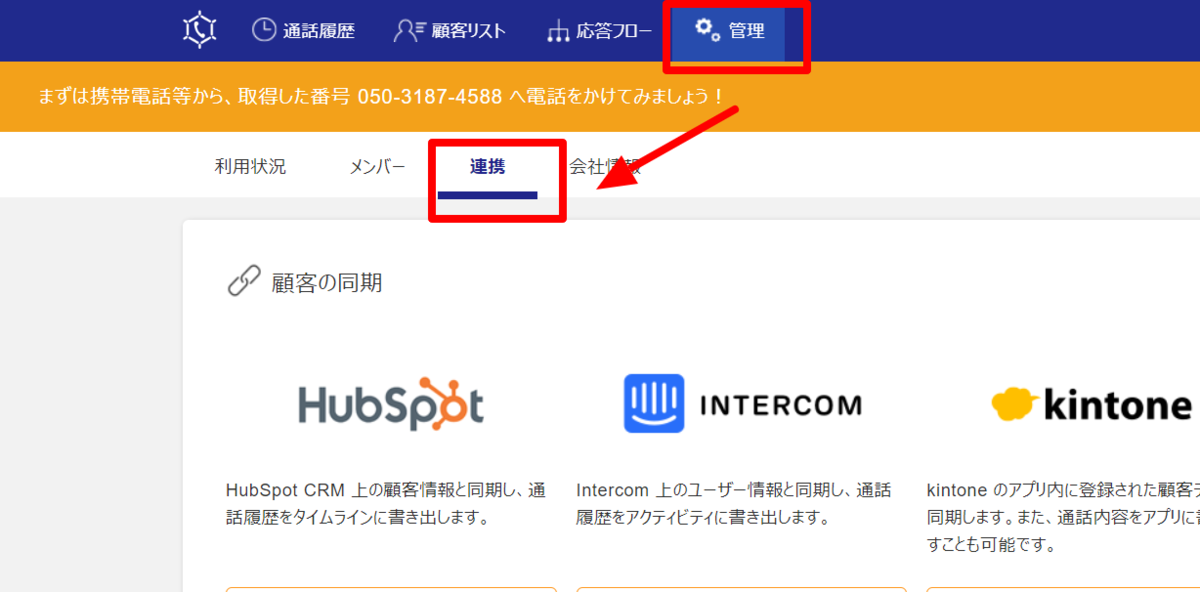
Task: Click the clock icon beside 通話履歴
Action: [x=264, y=30]
